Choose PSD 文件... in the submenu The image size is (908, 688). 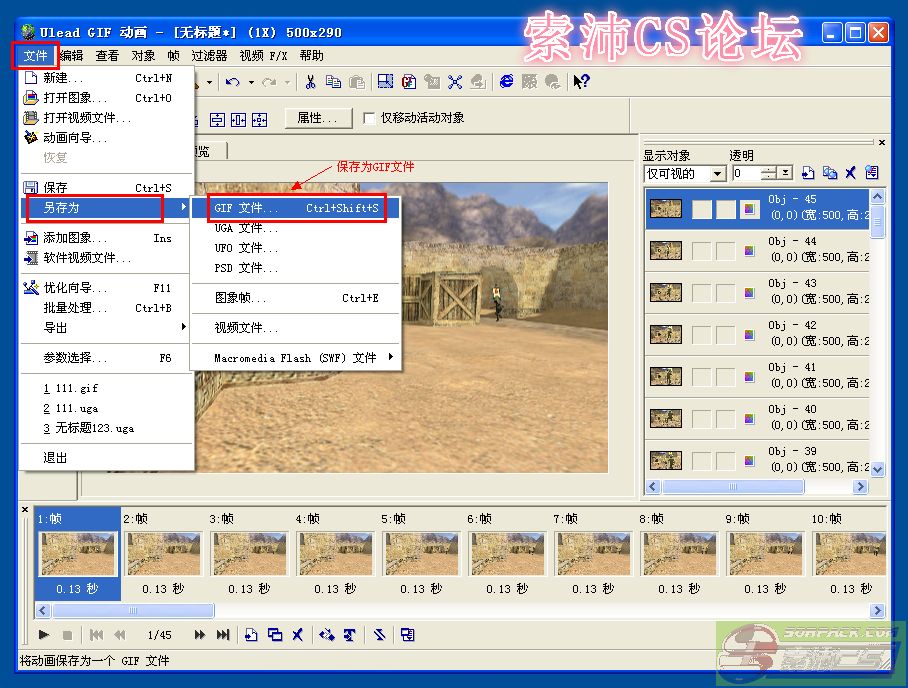click(x=296, y=268)
